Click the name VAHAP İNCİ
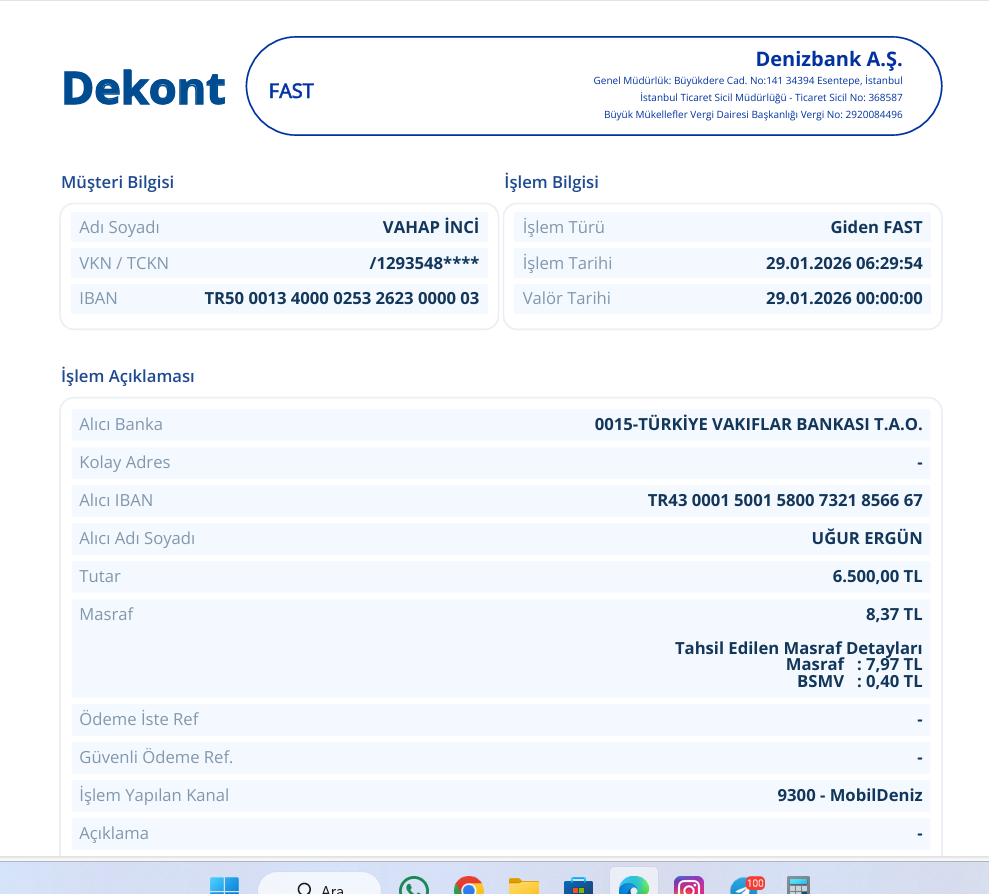Viewport: 989px width, 894px height. (x=431, y=227)
